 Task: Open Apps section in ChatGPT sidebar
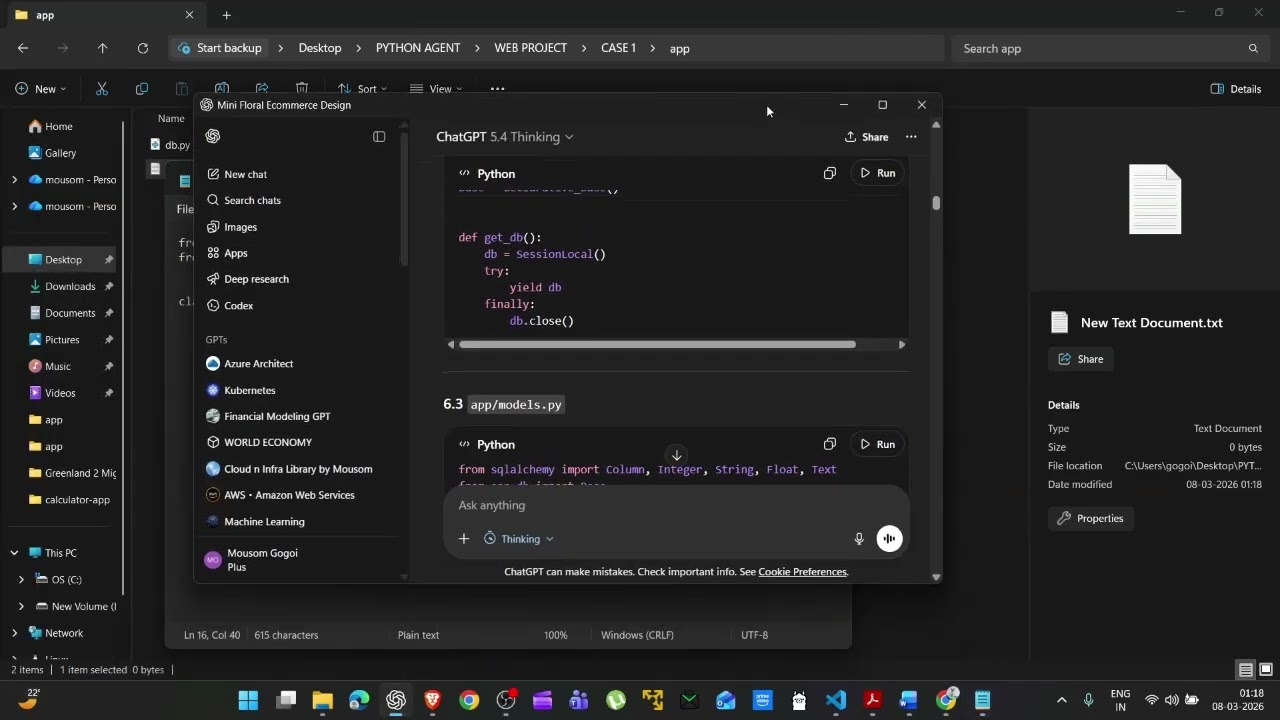(x=227, y=253)
